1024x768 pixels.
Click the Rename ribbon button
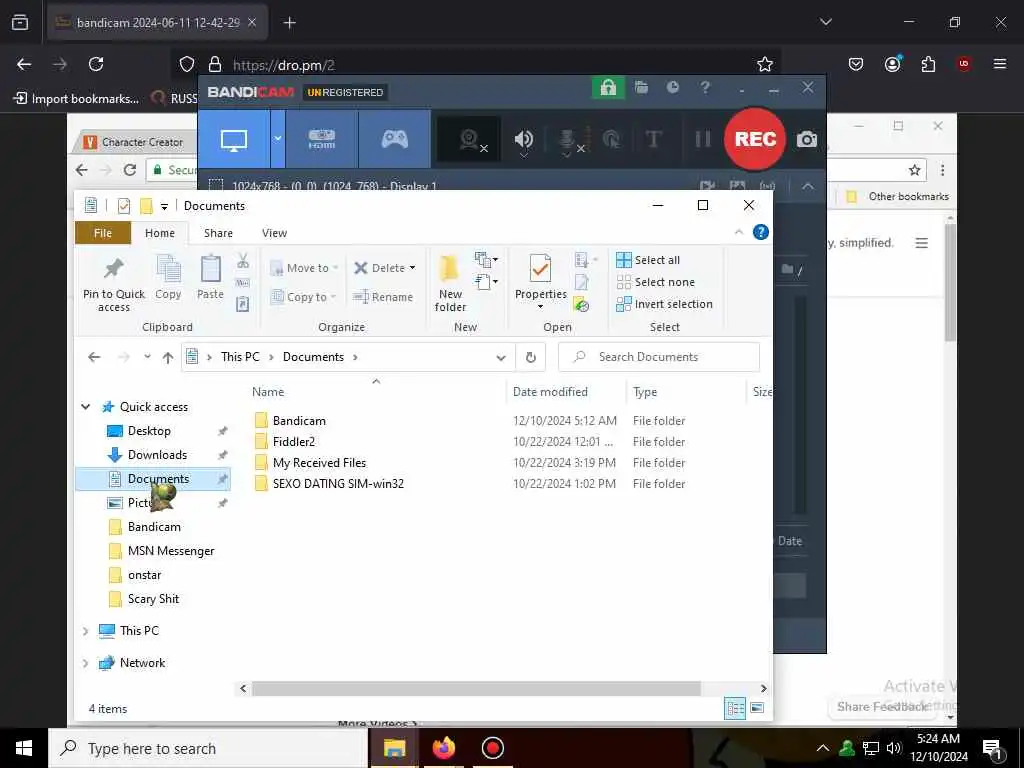coord(383,297)
